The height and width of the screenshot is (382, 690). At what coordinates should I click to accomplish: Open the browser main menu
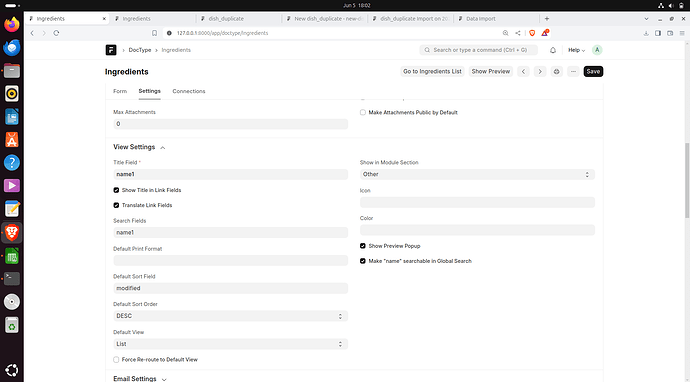coord(682,33)
